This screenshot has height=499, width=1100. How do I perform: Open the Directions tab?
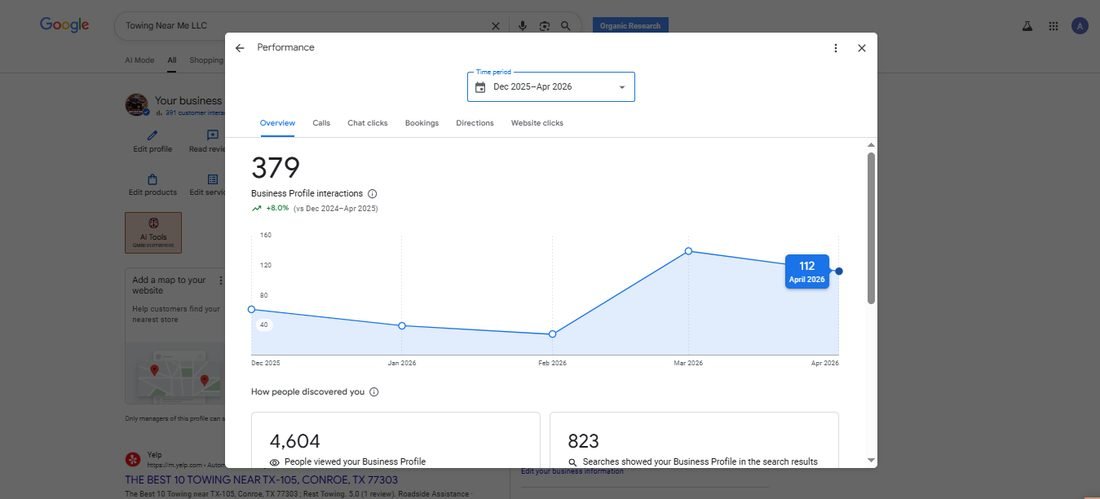pyautogui.click(x=475, y=123)
